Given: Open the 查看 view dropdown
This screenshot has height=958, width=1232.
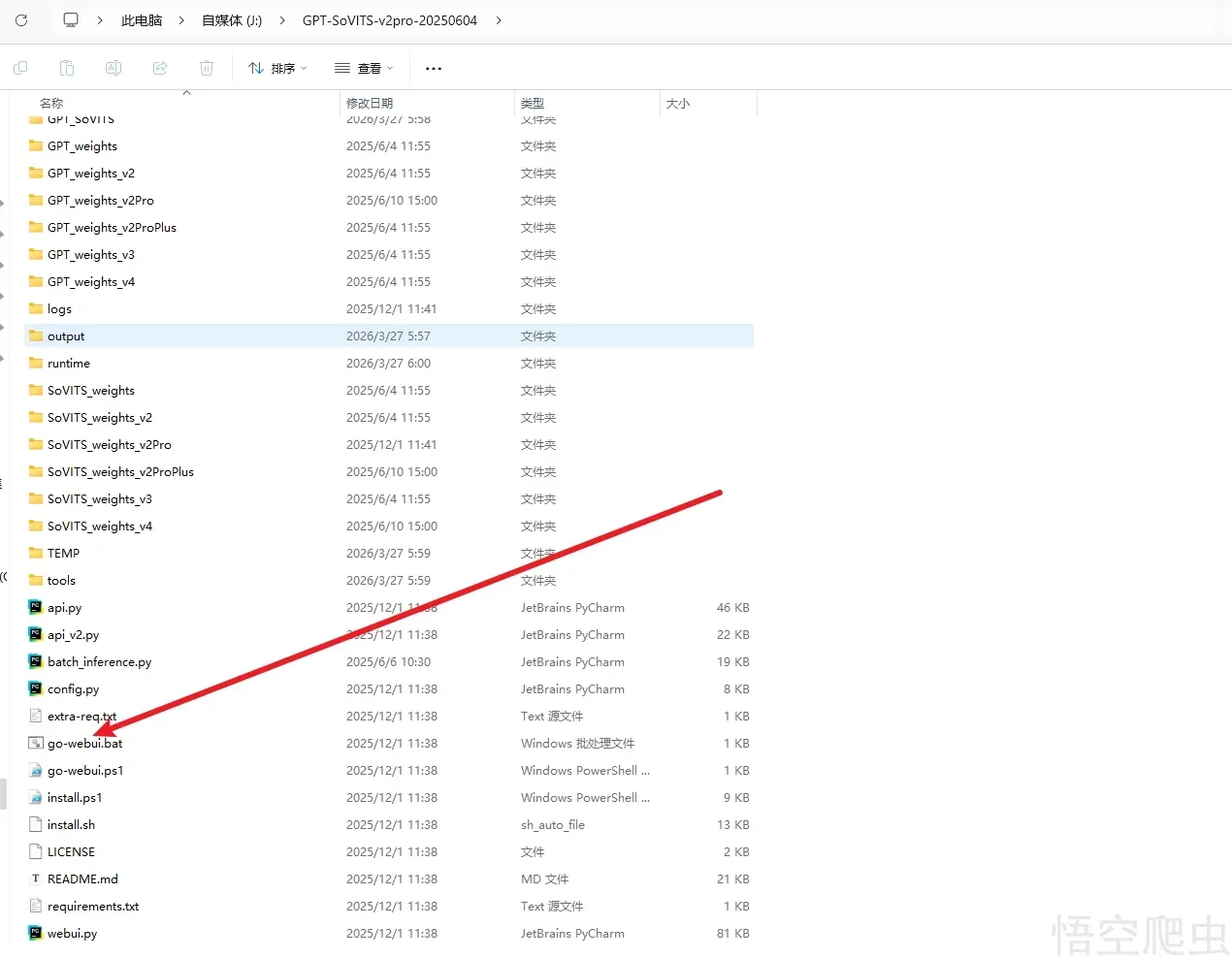Looking at the screenshot, I should (364, 68).
